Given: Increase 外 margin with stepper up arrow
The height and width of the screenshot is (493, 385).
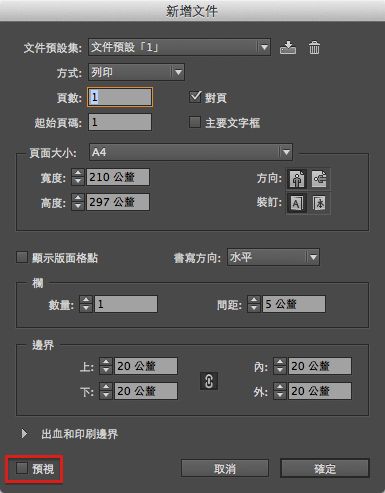Looking at the screenshot, I should tap(280, 387).
